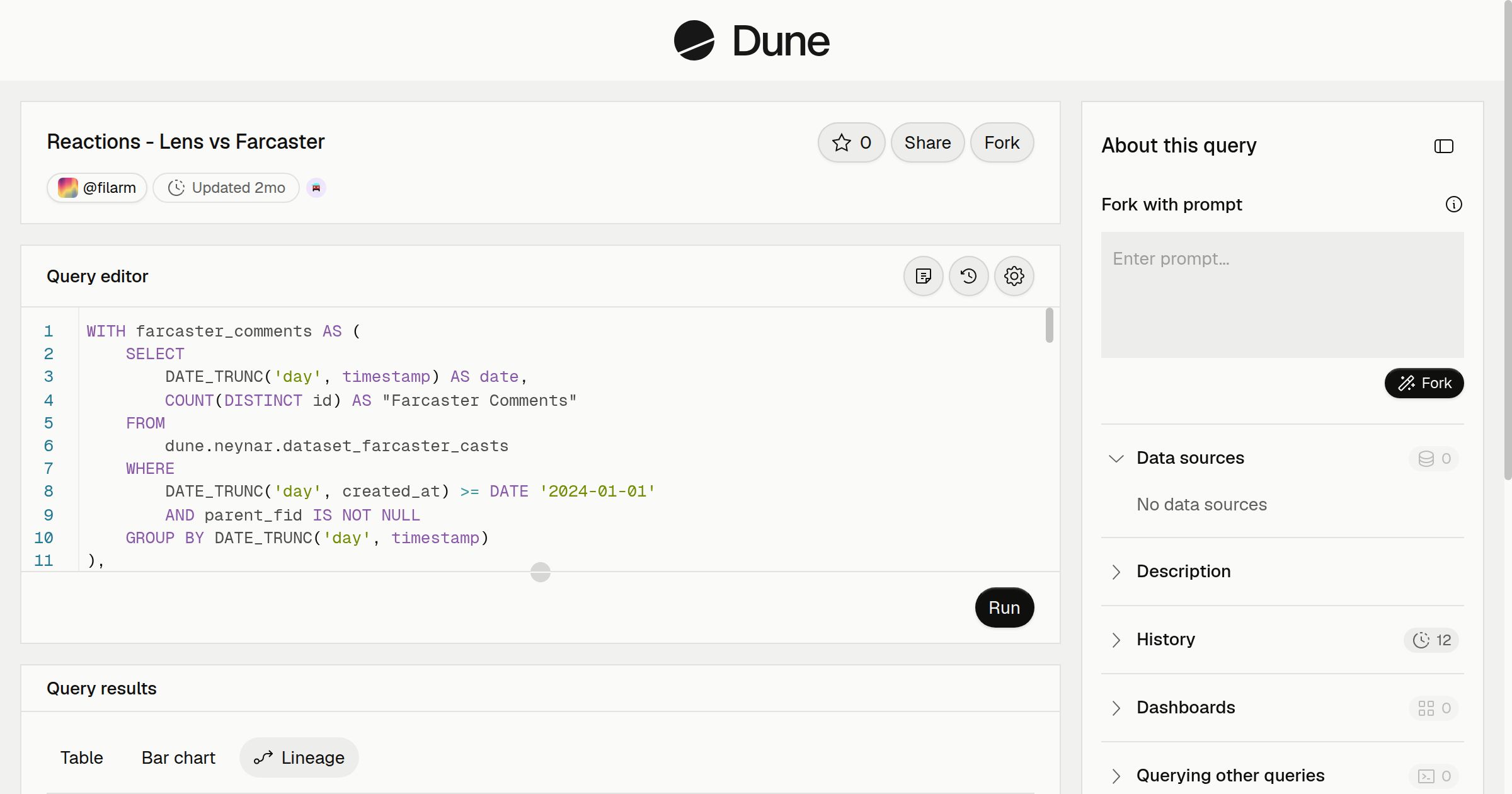Select the Lineage tab
Viewport: 1512px width, 794px height.
(x=299, y=757)
